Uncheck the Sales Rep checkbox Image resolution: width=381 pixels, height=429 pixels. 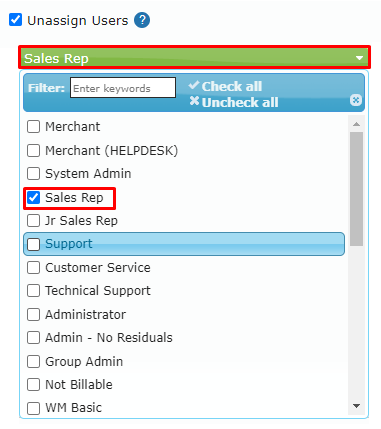click(33, 198)
